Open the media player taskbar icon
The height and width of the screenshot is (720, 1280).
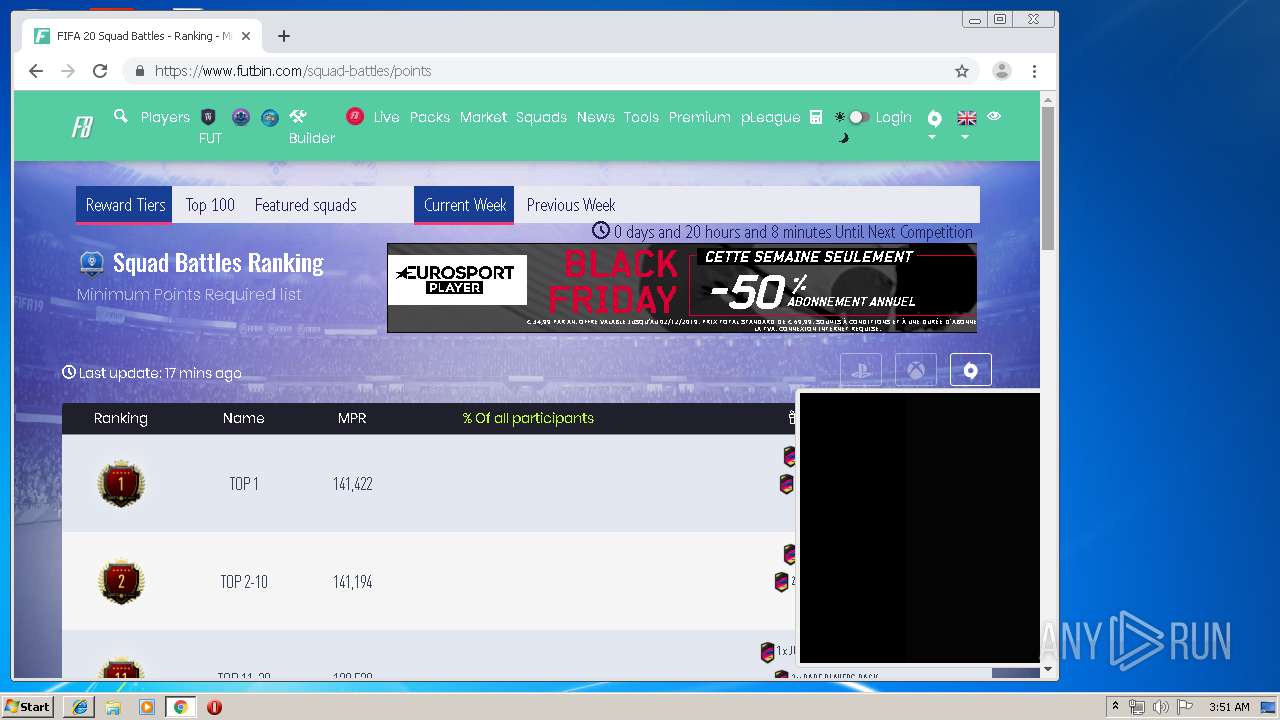(x=147, y=707)
